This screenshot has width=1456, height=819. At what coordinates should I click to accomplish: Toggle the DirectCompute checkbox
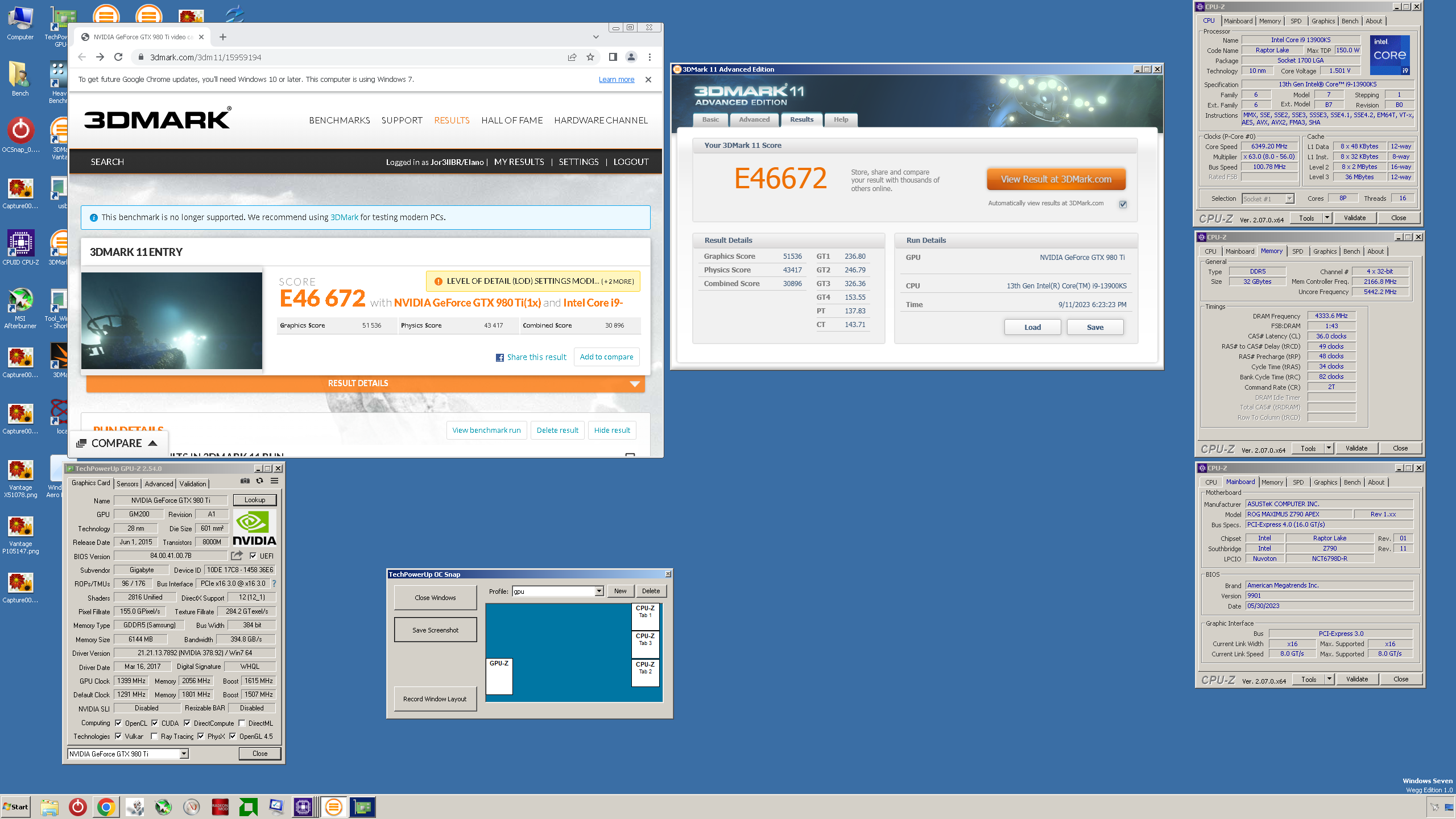click(x=187, y=723)
